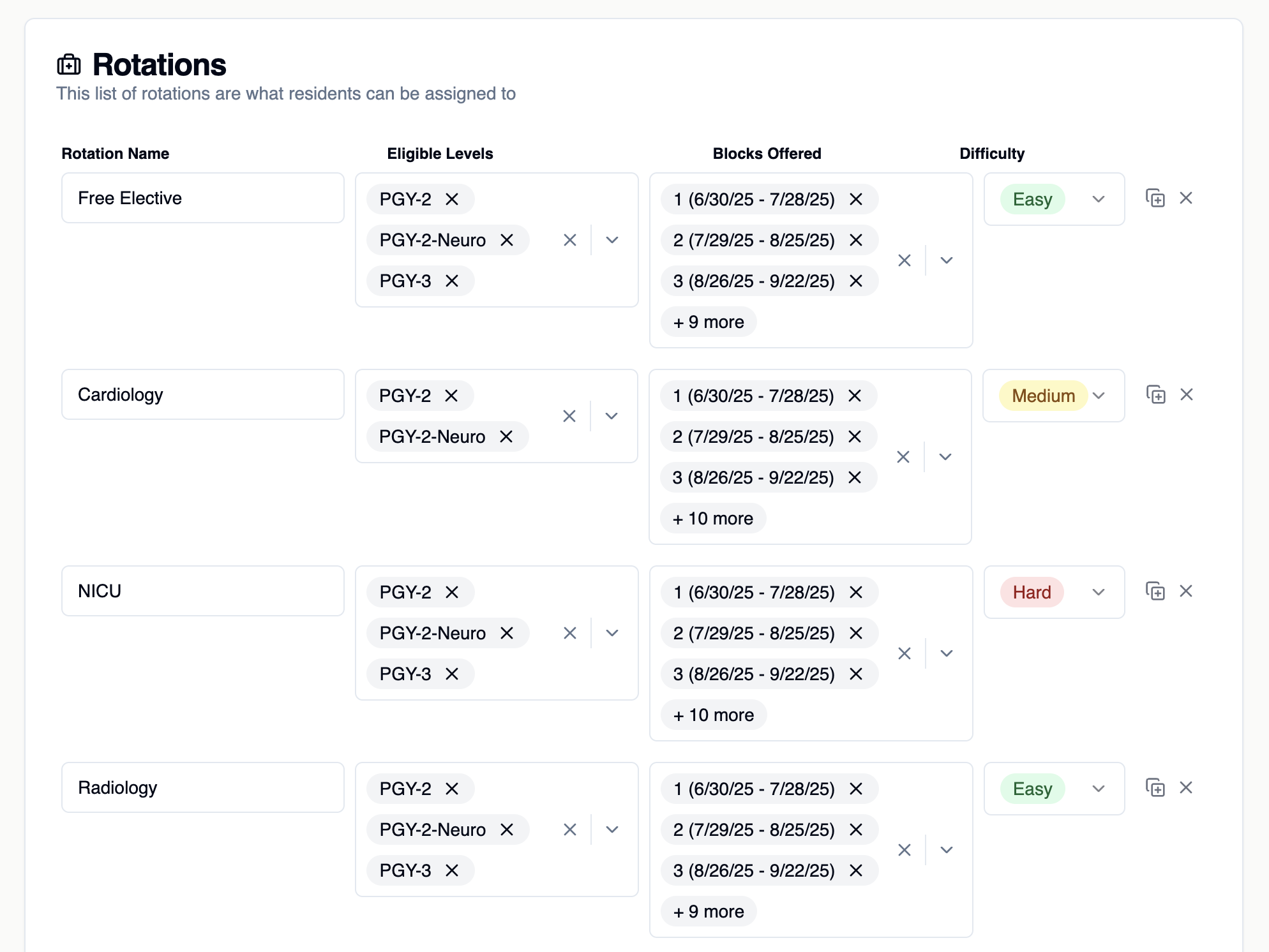Clear all eligible levels for Radiology

pyautogui.click(x=570, y=829)
